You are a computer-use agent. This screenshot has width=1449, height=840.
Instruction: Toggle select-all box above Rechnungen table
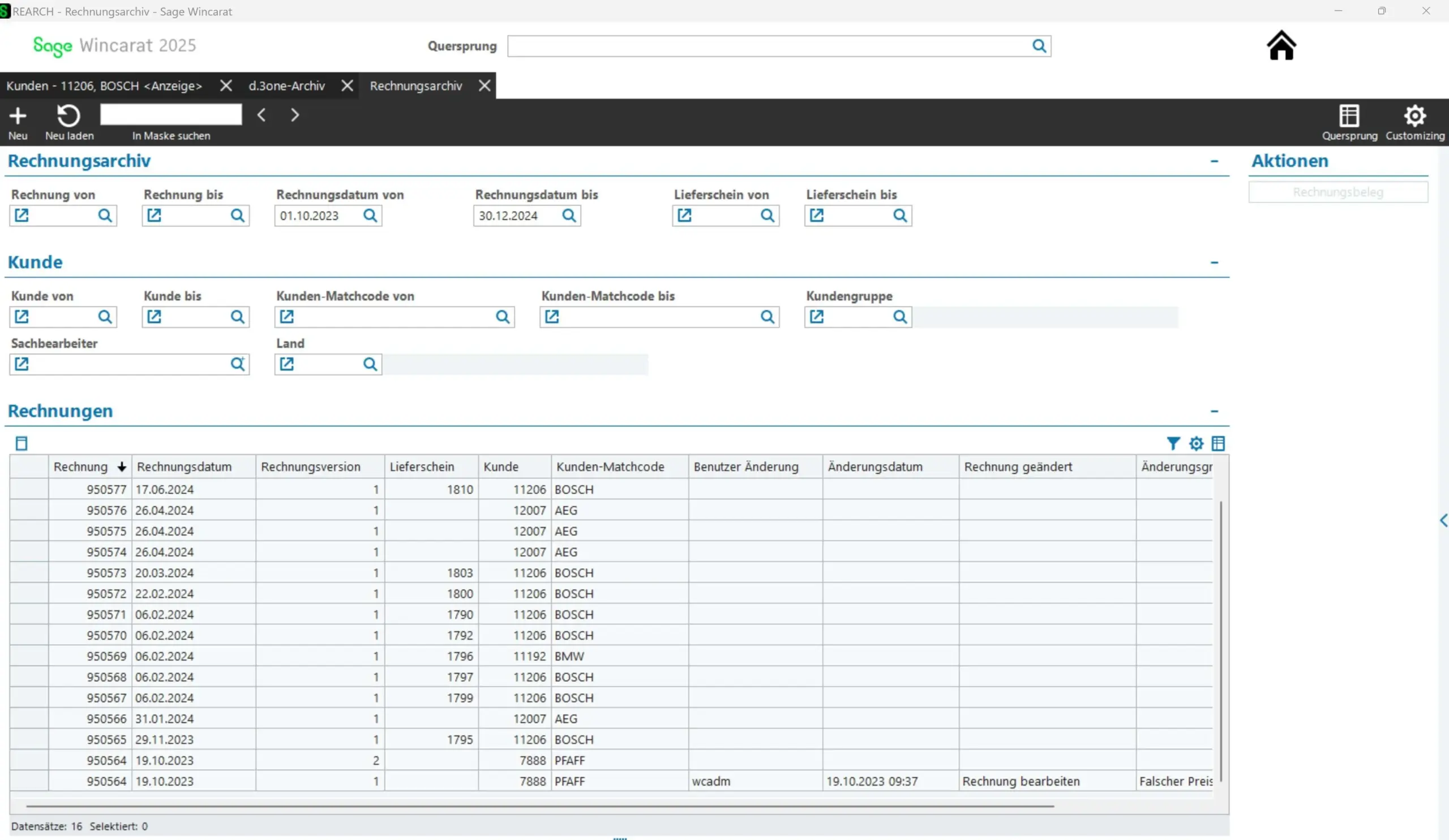22,443
